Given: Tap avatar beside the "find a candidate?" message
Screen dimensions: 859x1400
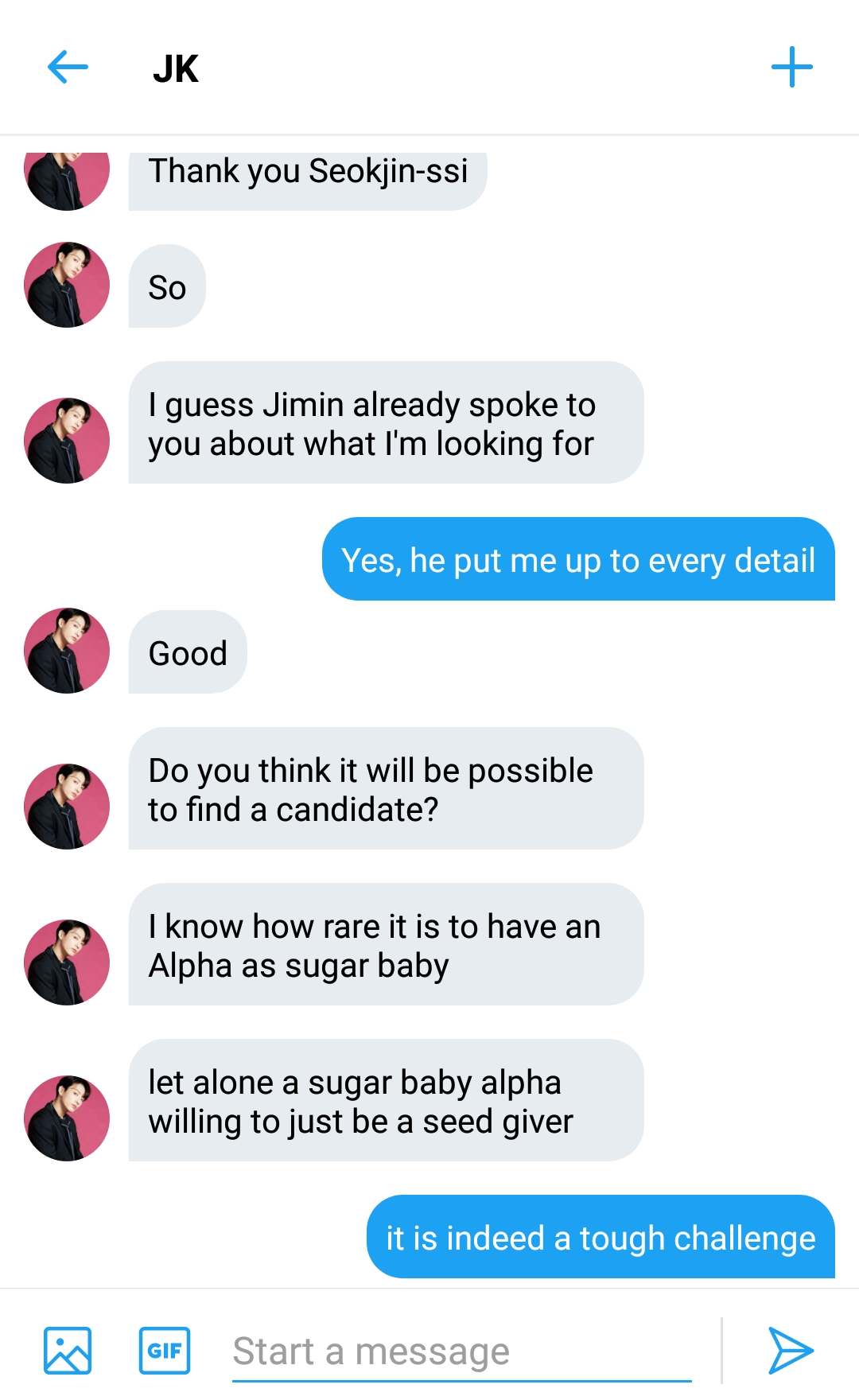Looking at the screenshot, I should click(x=67, y=807).
